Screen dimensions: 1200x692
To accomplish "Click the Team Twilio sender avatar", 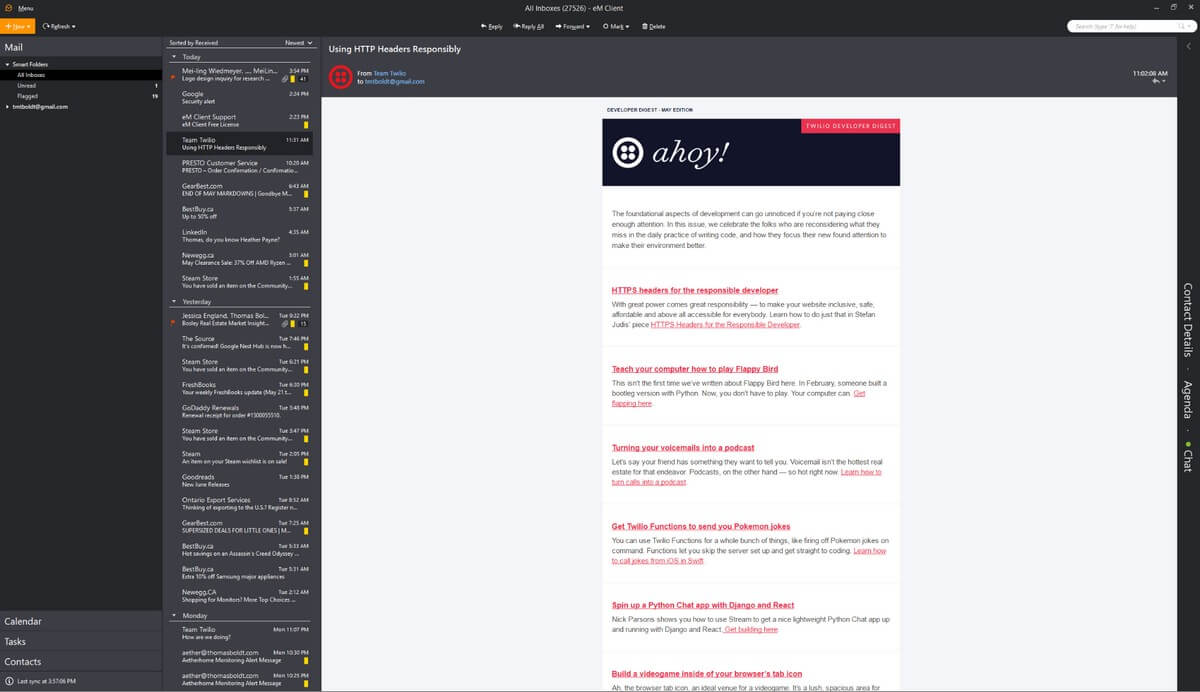I will pyautogui.click(x=340, y=77).
